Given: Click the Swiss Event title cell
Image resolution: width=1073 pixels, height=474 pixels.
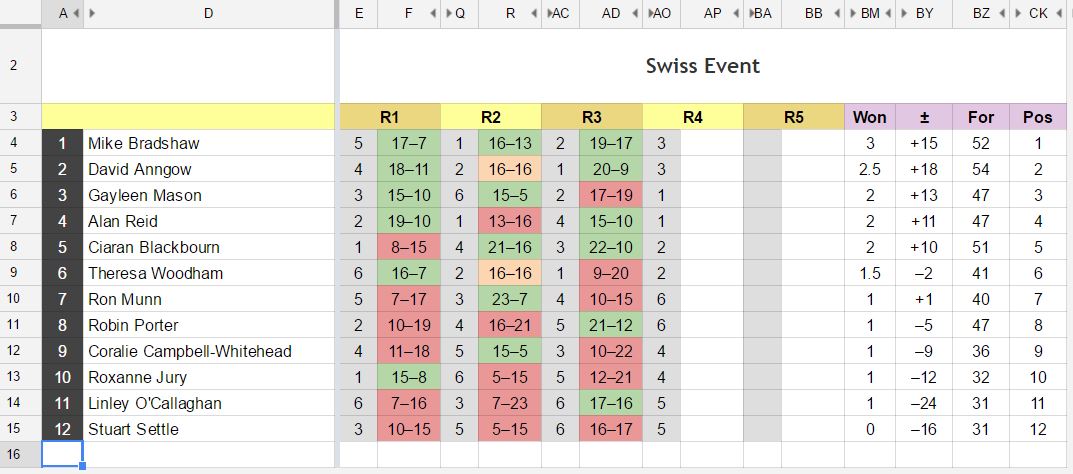Looking at the screenshot, I should [702, 66].
